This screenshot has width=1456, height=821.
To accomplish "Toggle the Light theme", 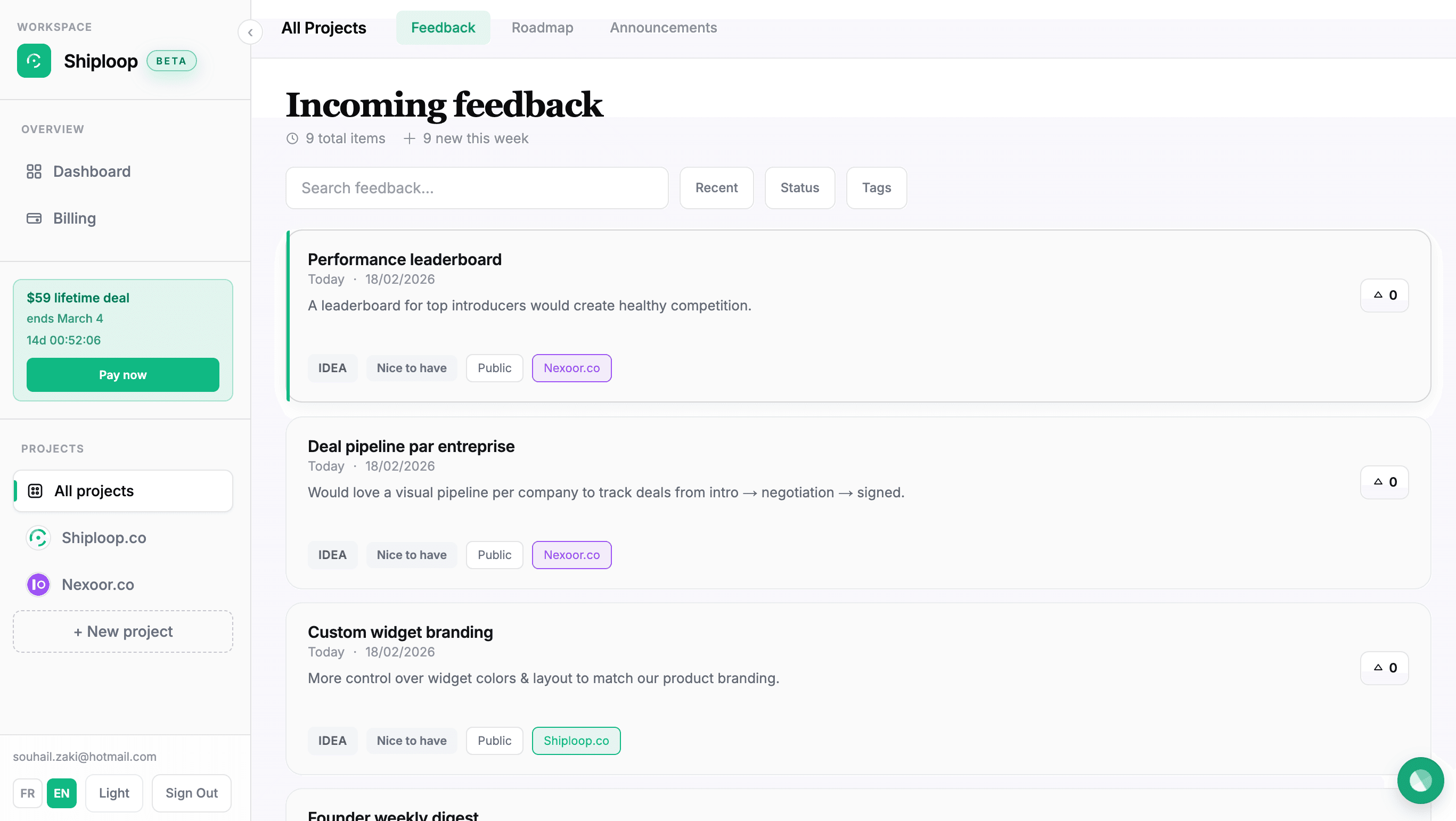I will pos(113,793).
